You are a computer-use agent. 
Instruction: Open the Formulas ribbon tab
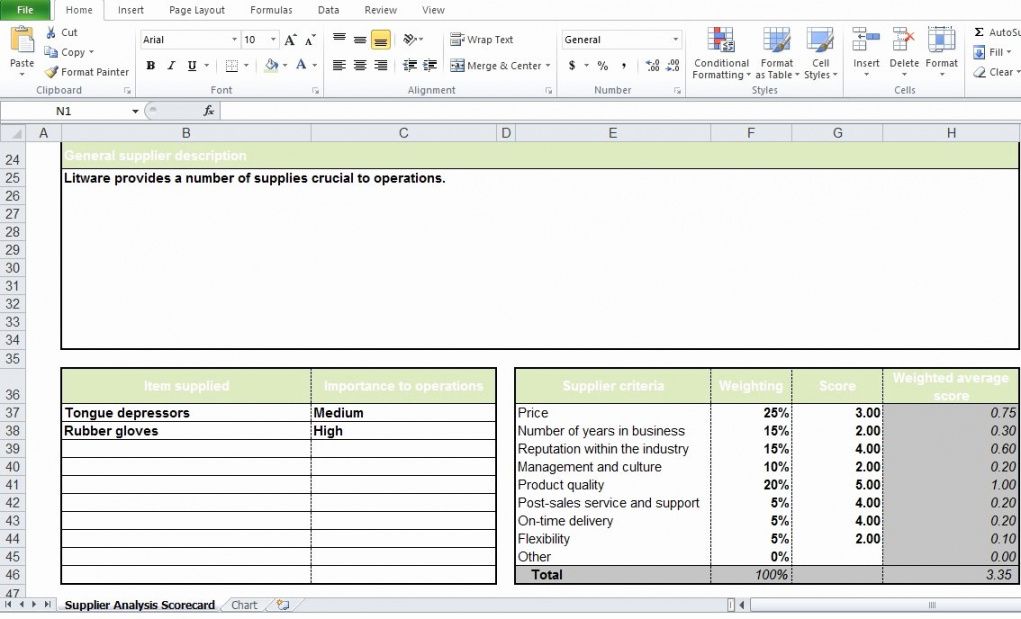(x=271, y=10)
